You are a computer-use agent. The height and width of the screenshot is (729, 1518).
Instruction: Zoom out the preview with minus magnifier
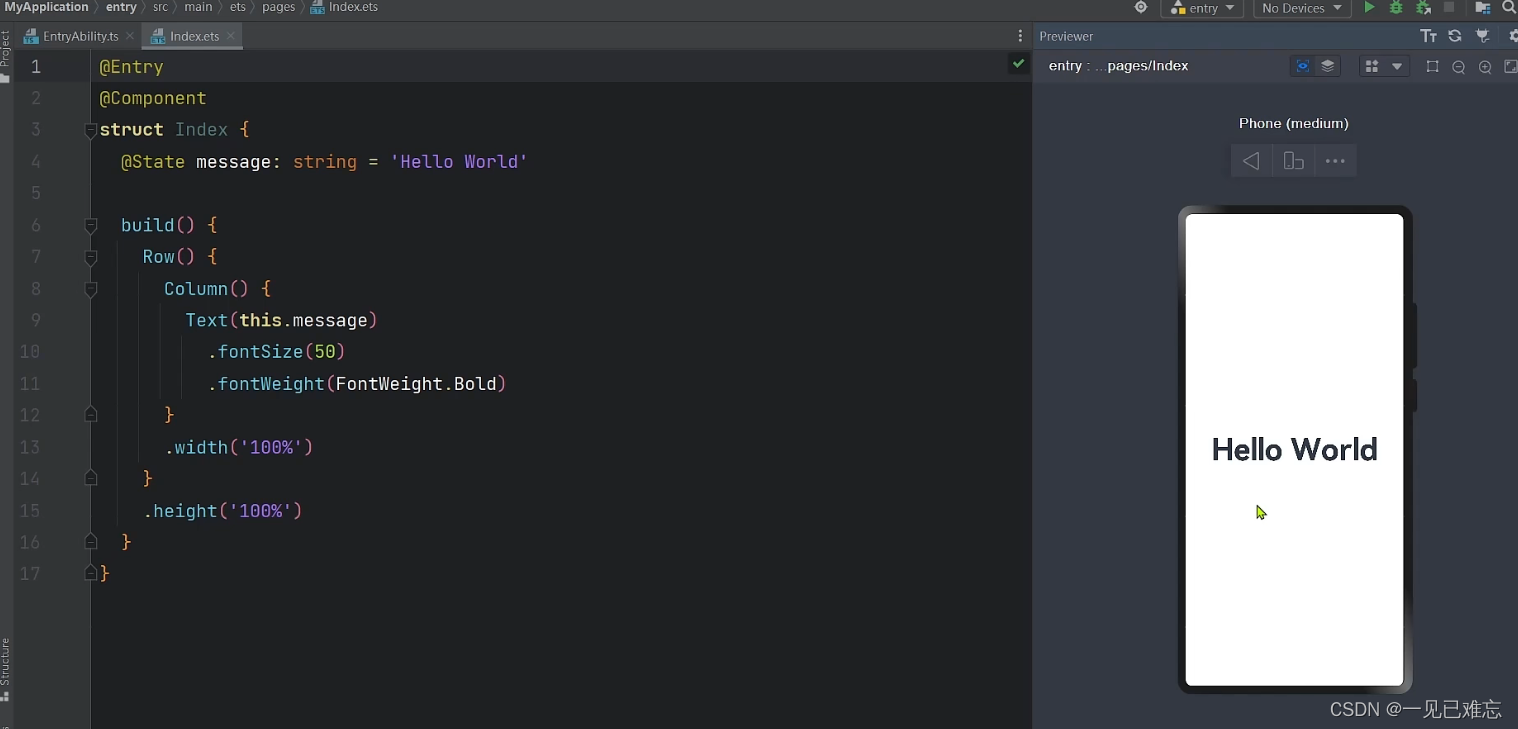coord(1459,67)
